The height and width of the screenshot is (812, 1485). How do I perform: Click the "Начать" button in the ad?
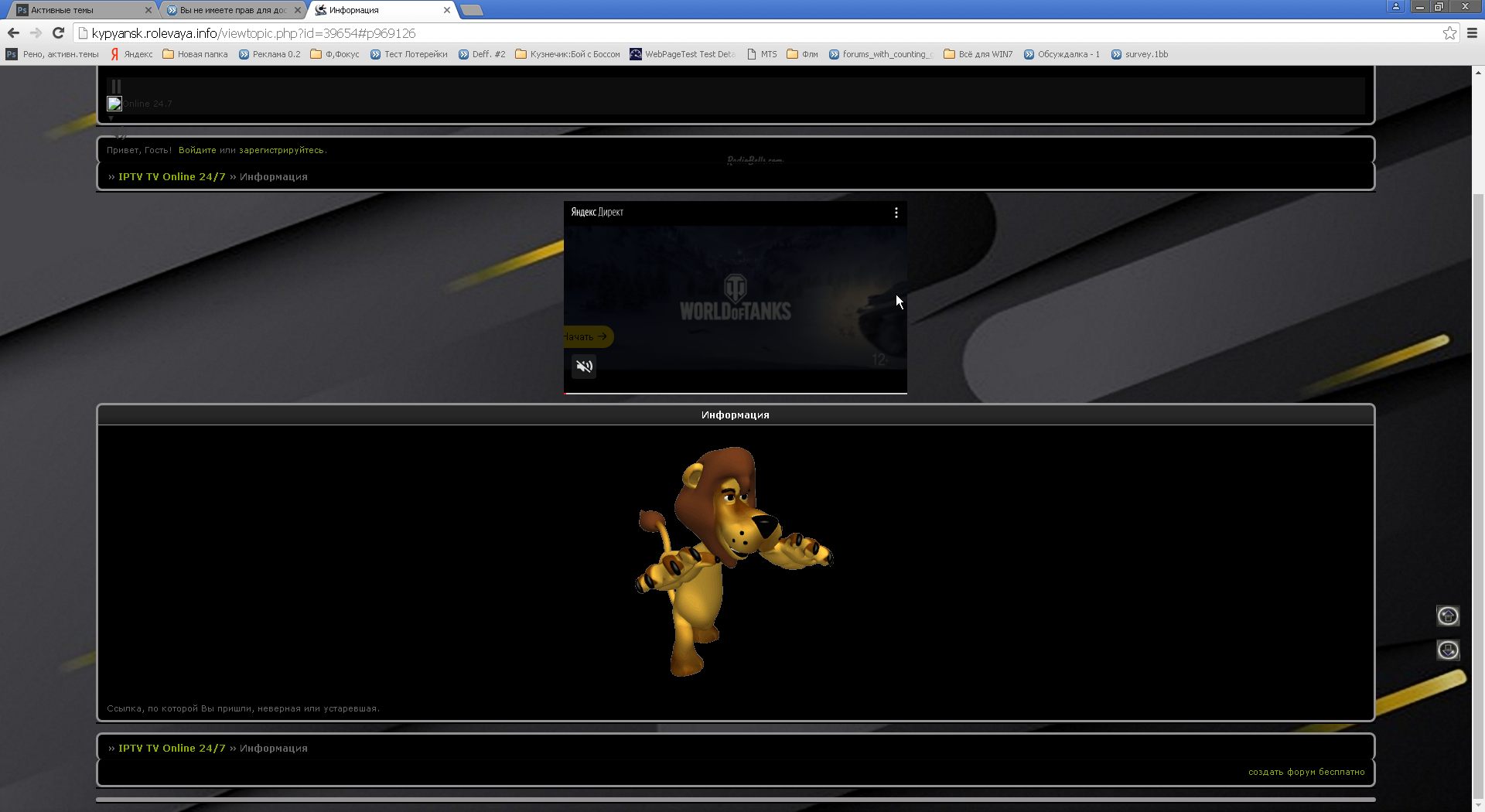[x=588, y=336]
